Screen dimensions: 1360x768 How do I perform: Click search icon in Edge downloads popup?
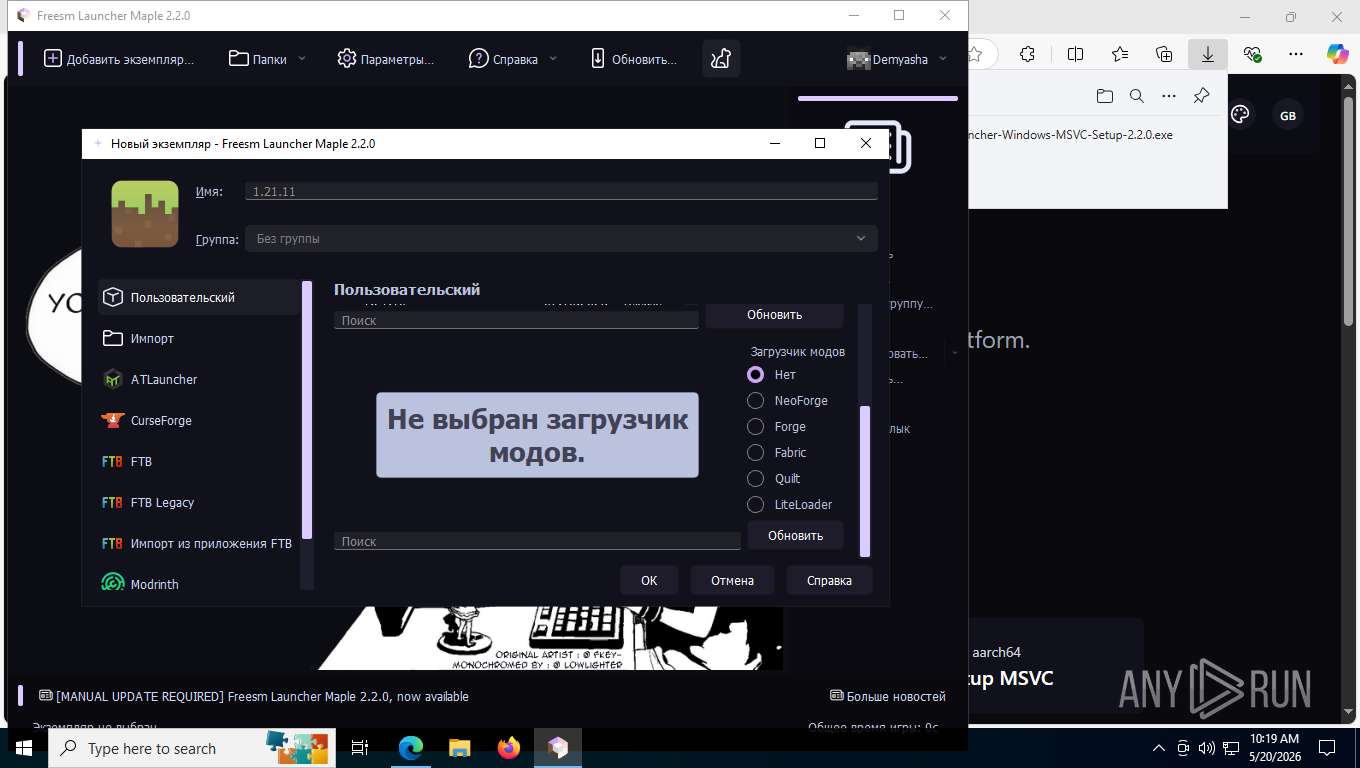1136,96
